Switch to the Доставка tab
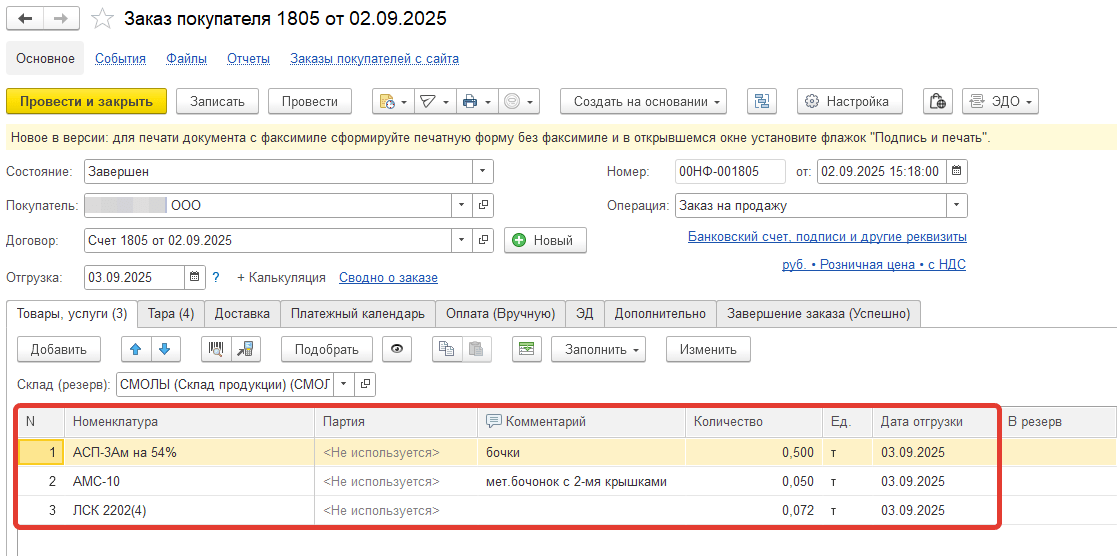 click(242, 313)
